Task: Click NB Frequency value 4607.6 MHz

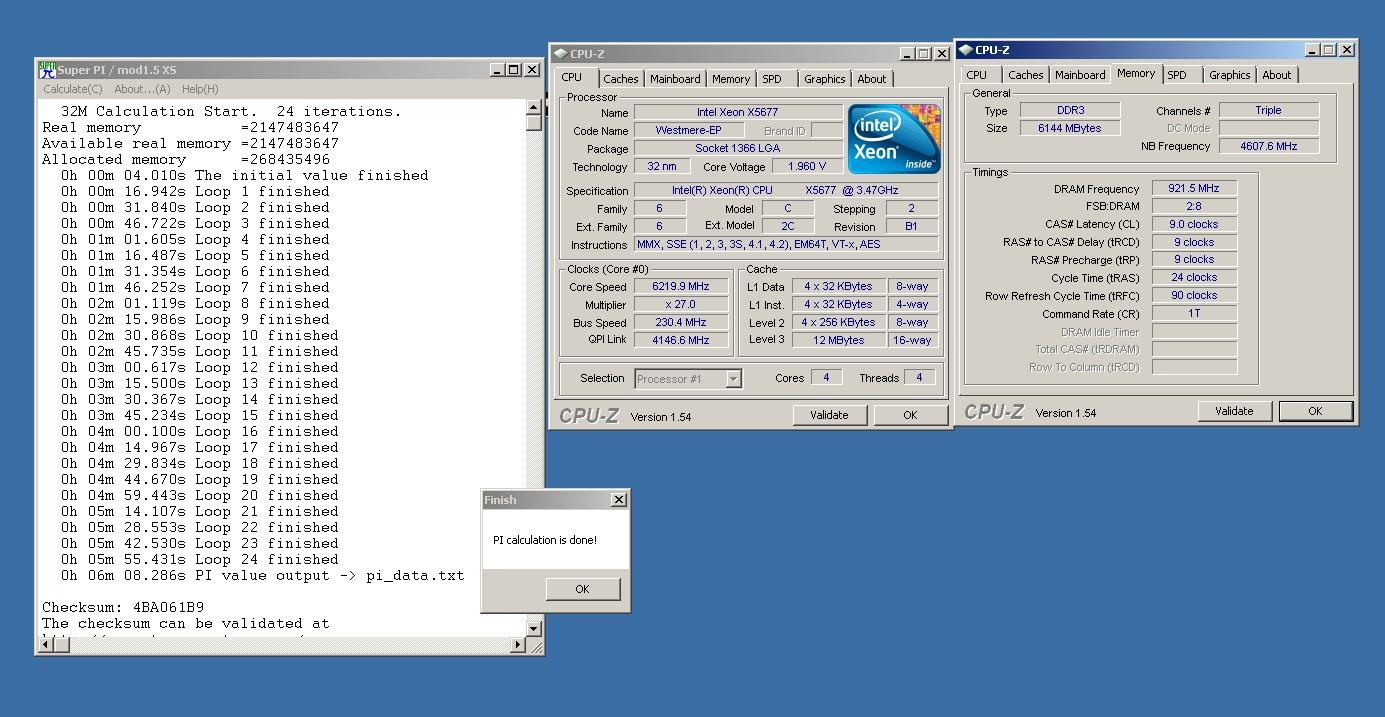Action: [x=1268, y=146]
